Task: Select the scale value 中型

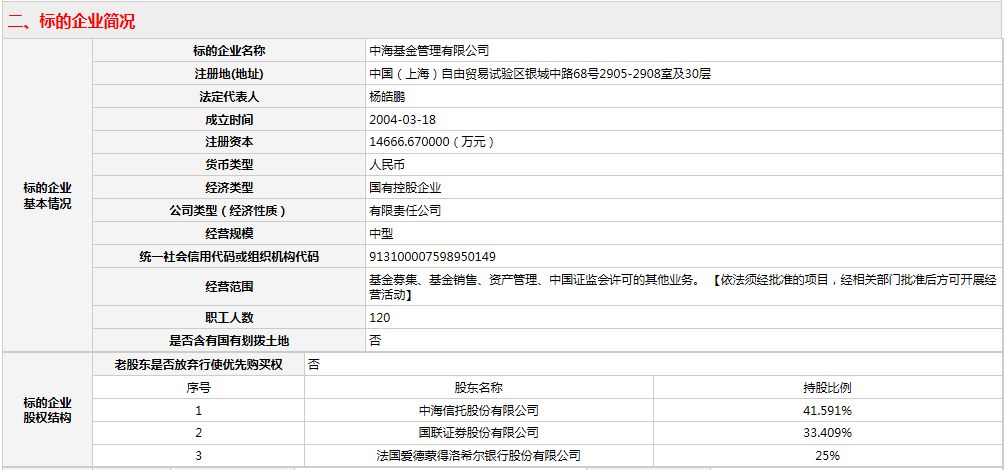Action: click(381, 233)
